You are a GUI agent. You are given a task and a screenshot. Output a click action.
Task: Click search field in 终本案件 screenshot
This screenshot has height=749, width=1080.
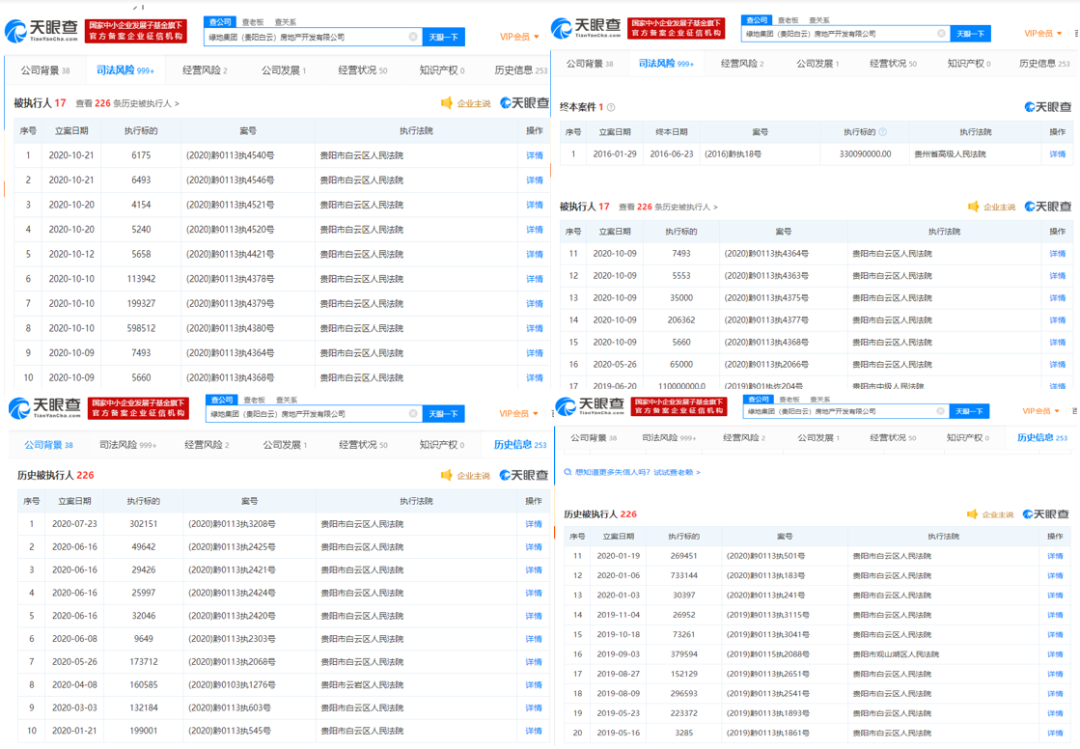pyautogui.click(x=845, y=33)
